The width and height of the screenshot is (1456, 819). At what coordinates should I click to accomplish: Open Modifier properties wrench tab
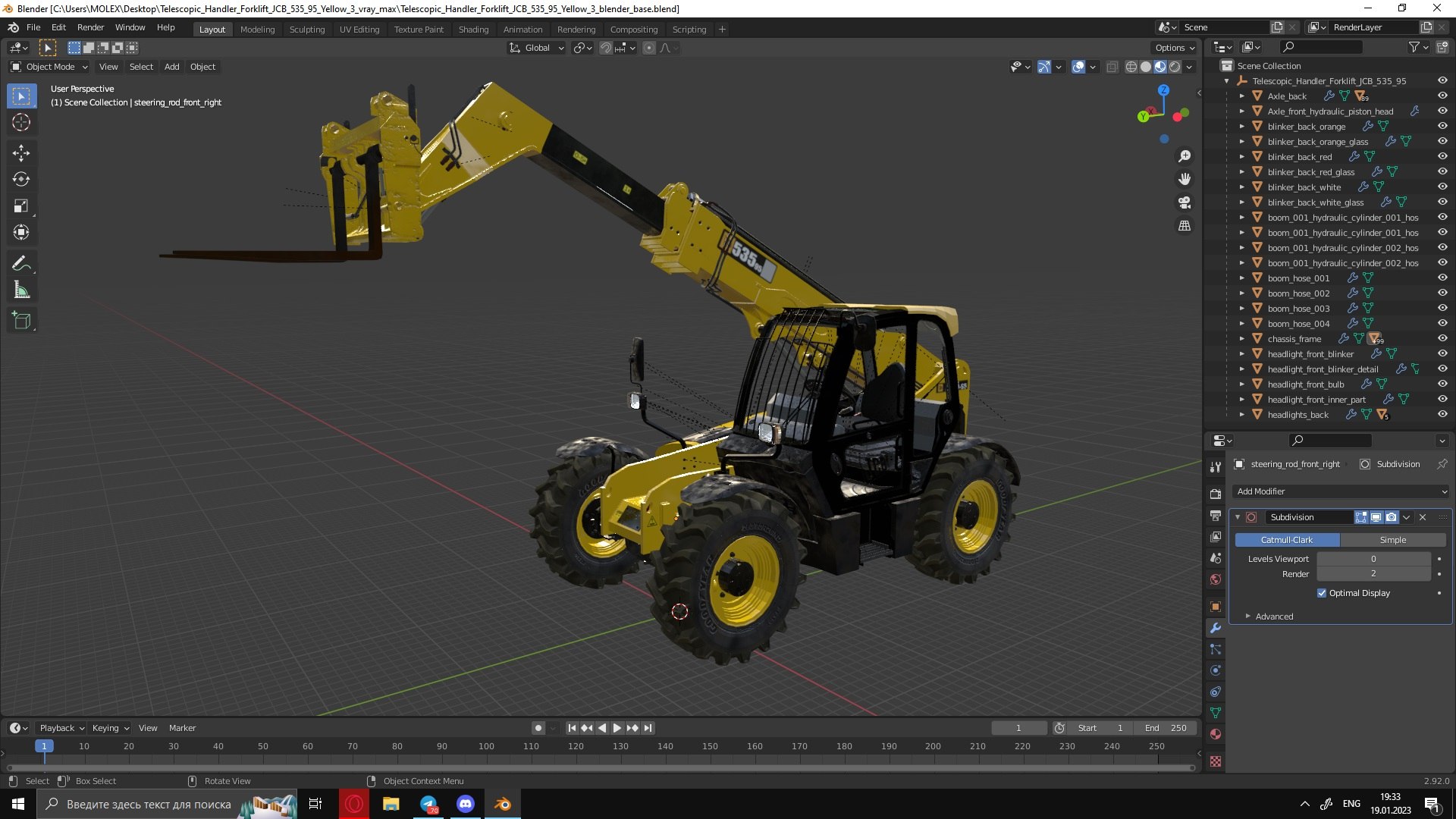click(x=1216, y=628)
